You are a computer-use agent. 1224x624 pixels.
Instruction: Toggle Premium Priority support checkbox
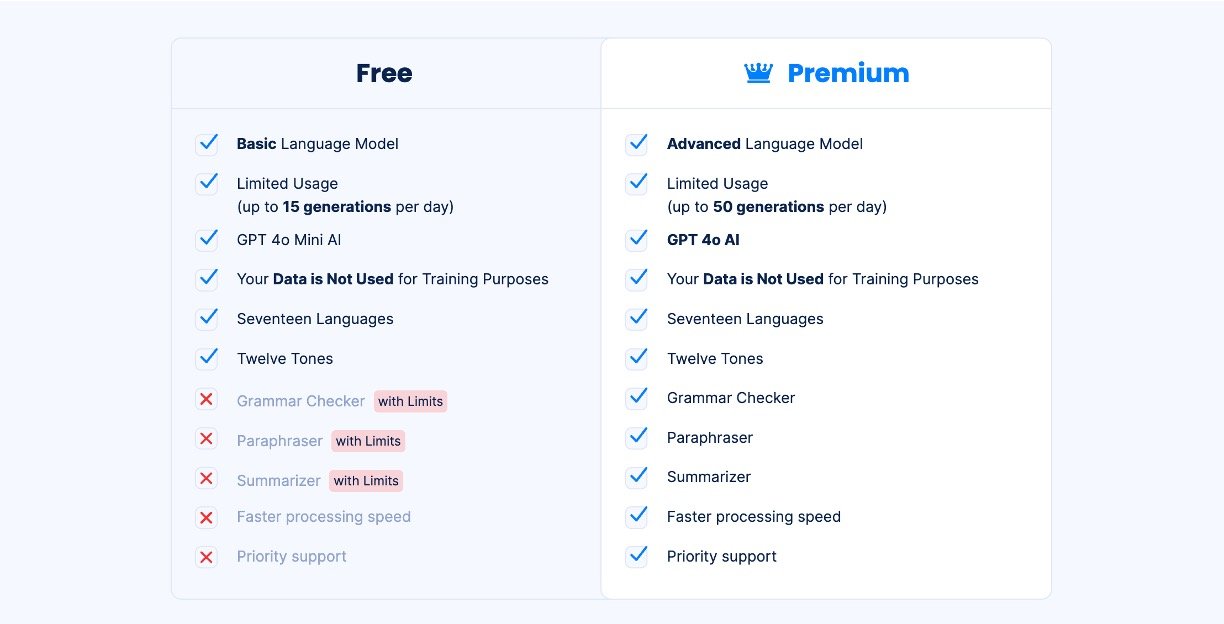click(x=637, y=557)
